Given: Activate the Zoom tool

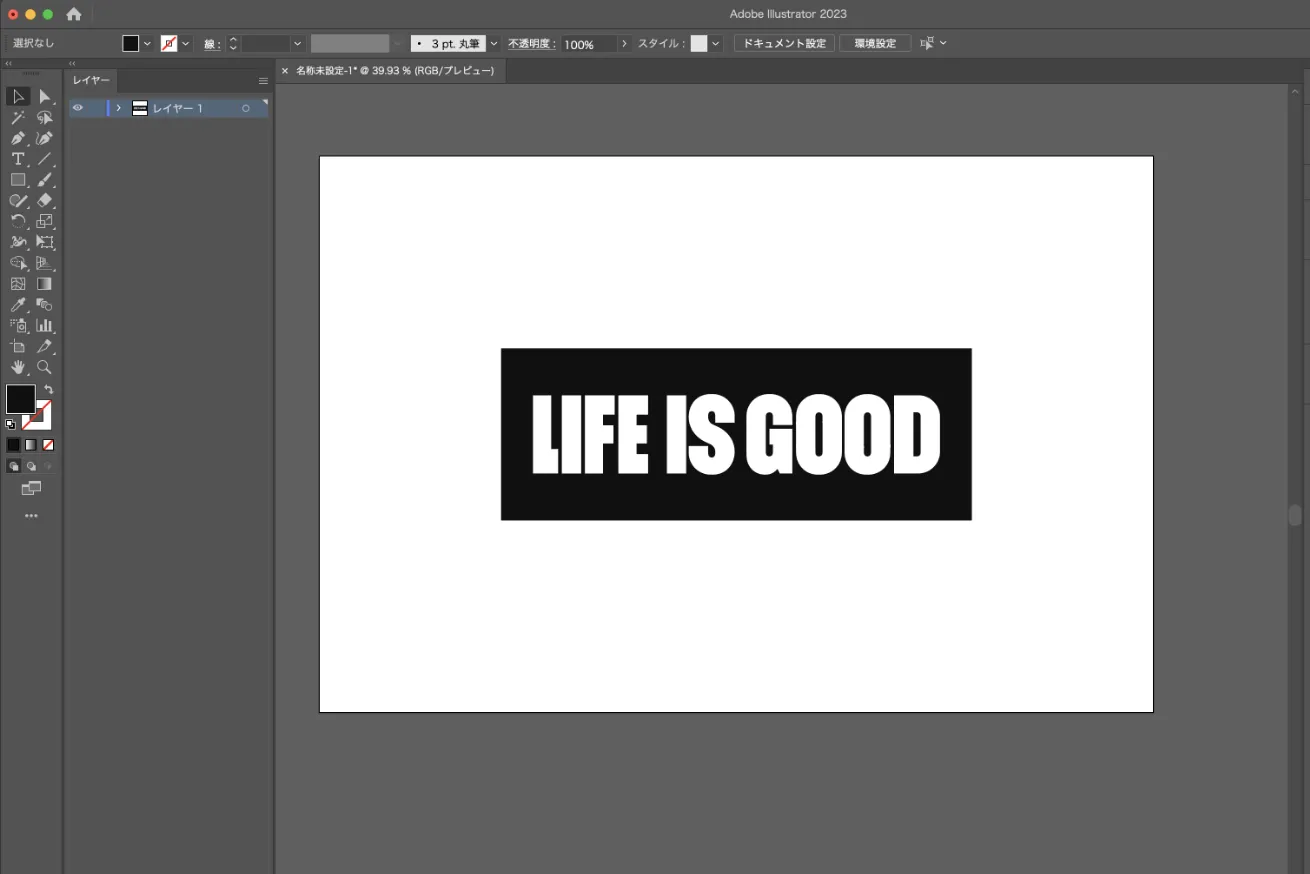Looking at the screenshot, I should point(44,367).
